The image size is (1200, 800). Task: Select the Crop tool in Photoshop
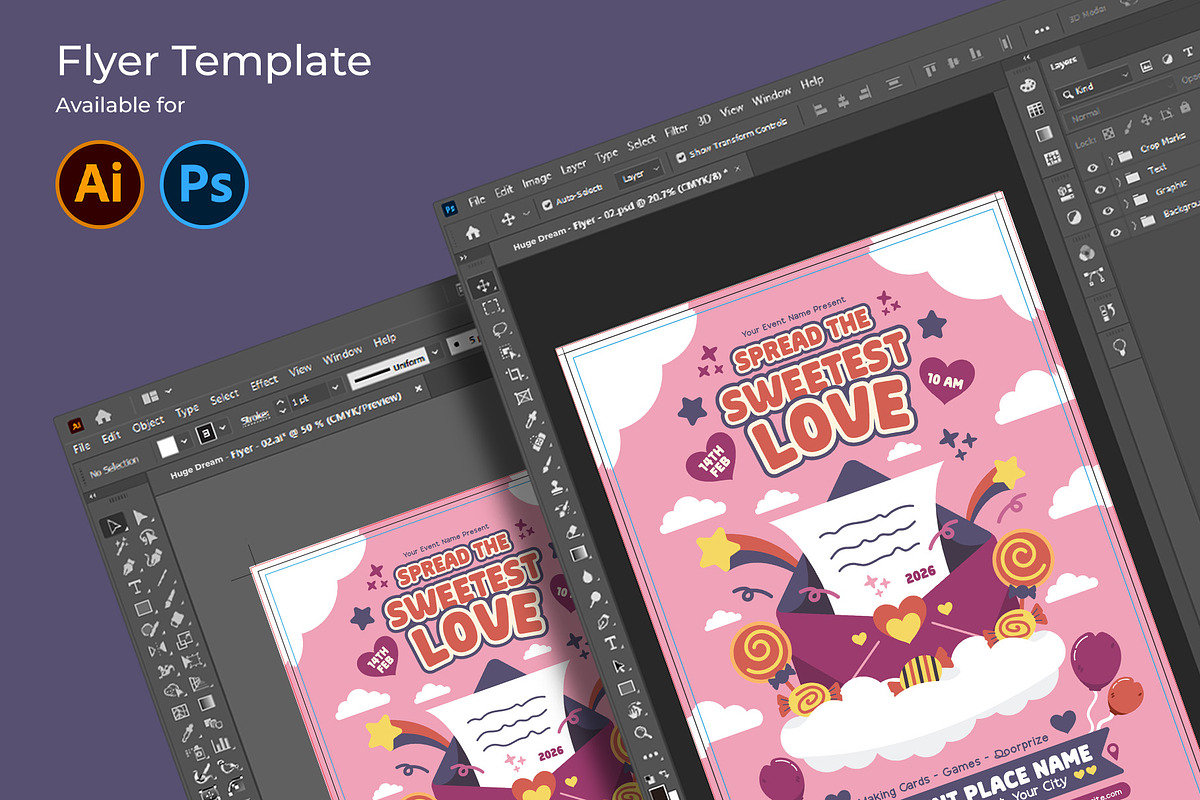[x=514, y=374]
